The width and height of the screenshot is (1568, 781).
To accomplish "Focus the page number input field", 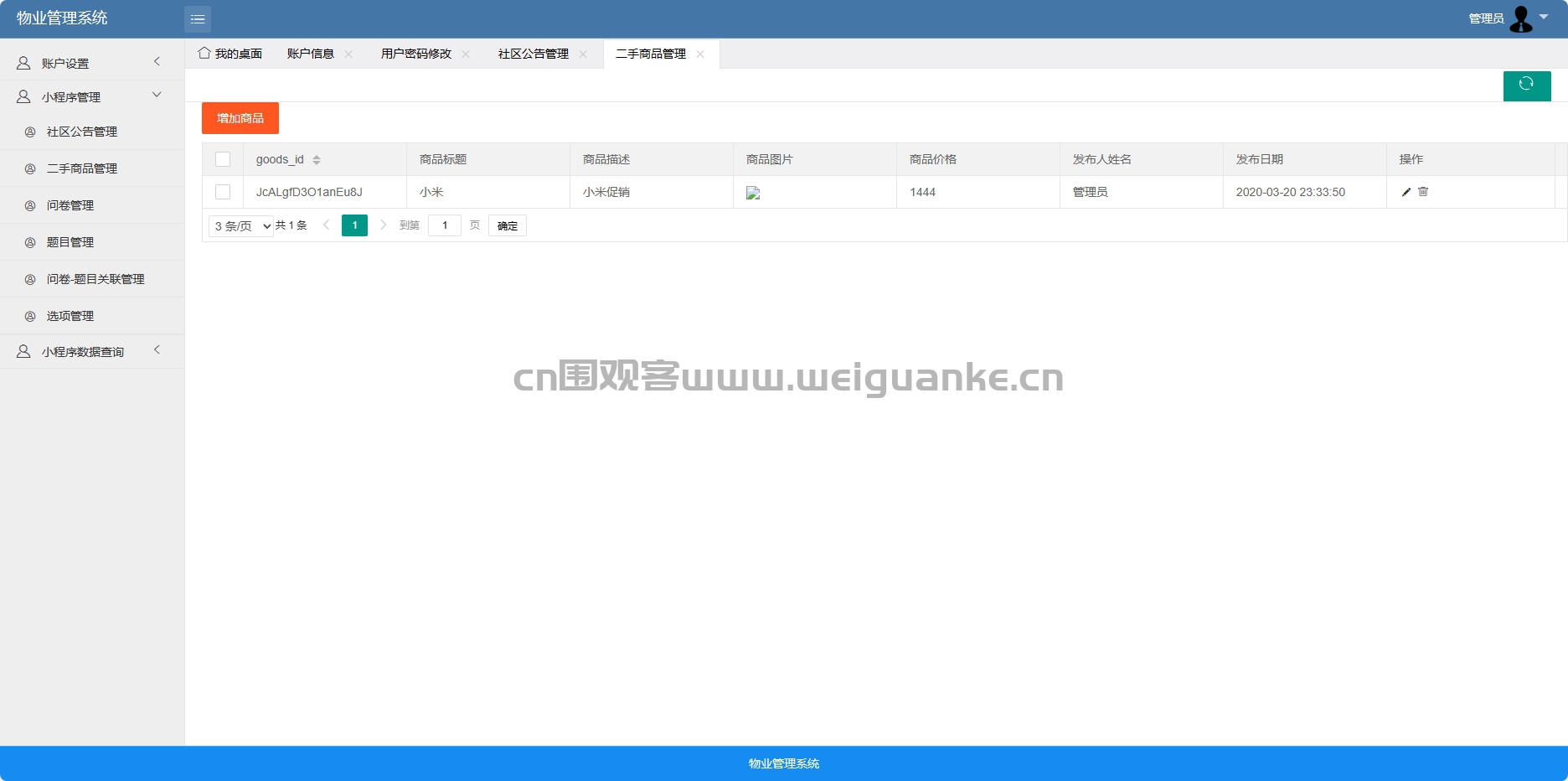I will tap(445, 225).
